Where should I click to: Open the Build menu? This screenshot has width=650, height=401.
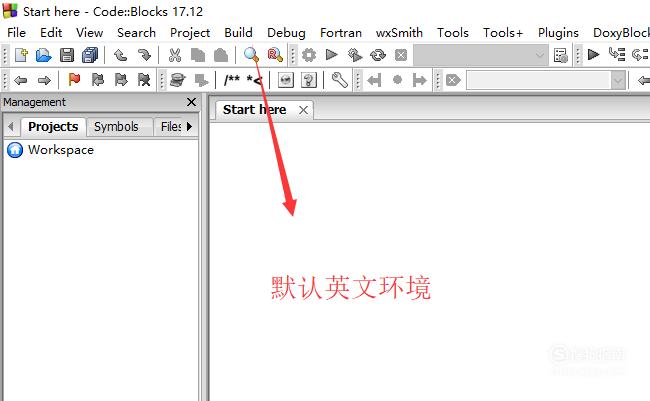(x=238, y=33)
